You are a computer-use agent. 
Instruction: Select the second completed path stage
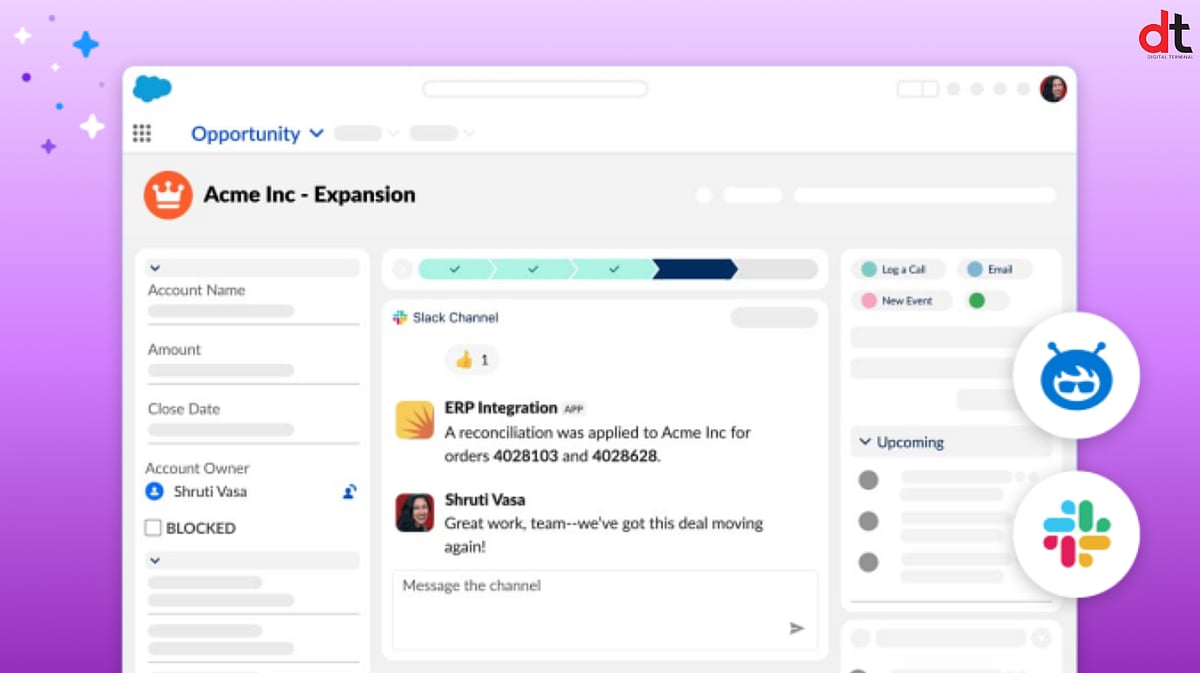coord(534,269)
